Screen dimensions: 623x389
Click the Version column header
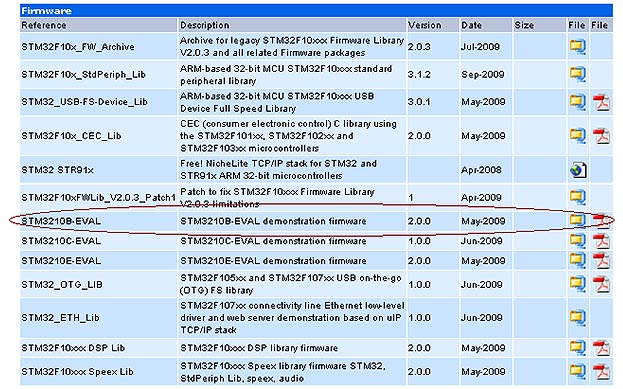tap(424, 25)
